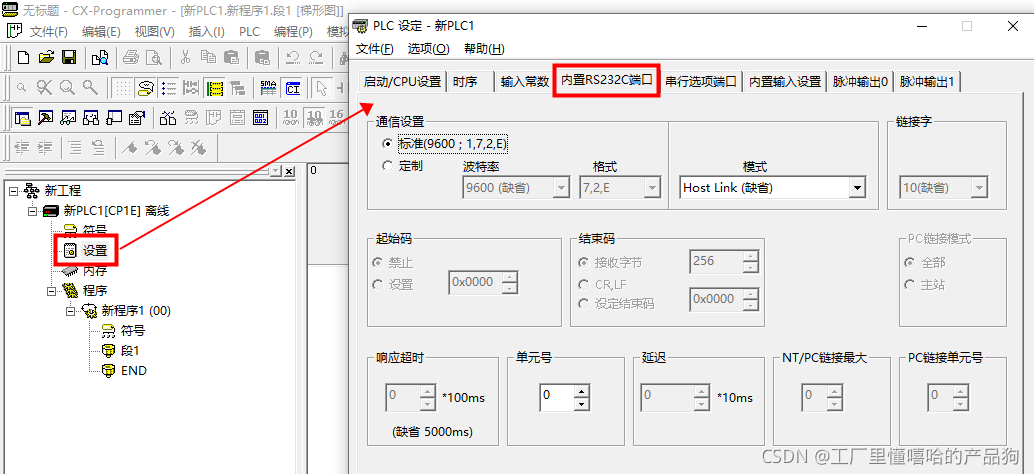Click the CI icon in toolbar
This screenshot has height=474, width=1034.
[293, 88]
